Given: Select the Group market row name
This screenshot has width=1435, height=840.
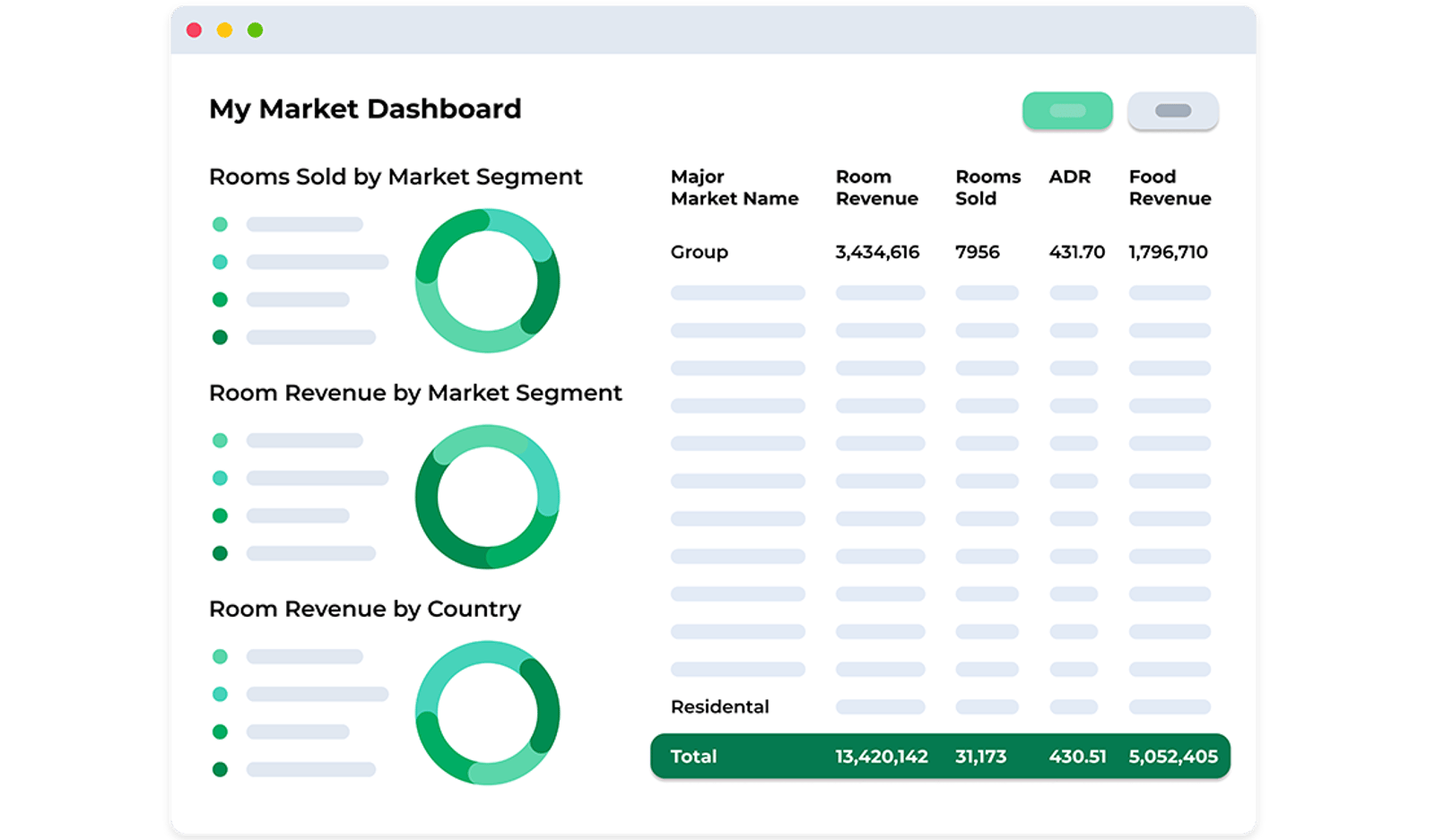Looking at the screenshot, I should 700,252.
